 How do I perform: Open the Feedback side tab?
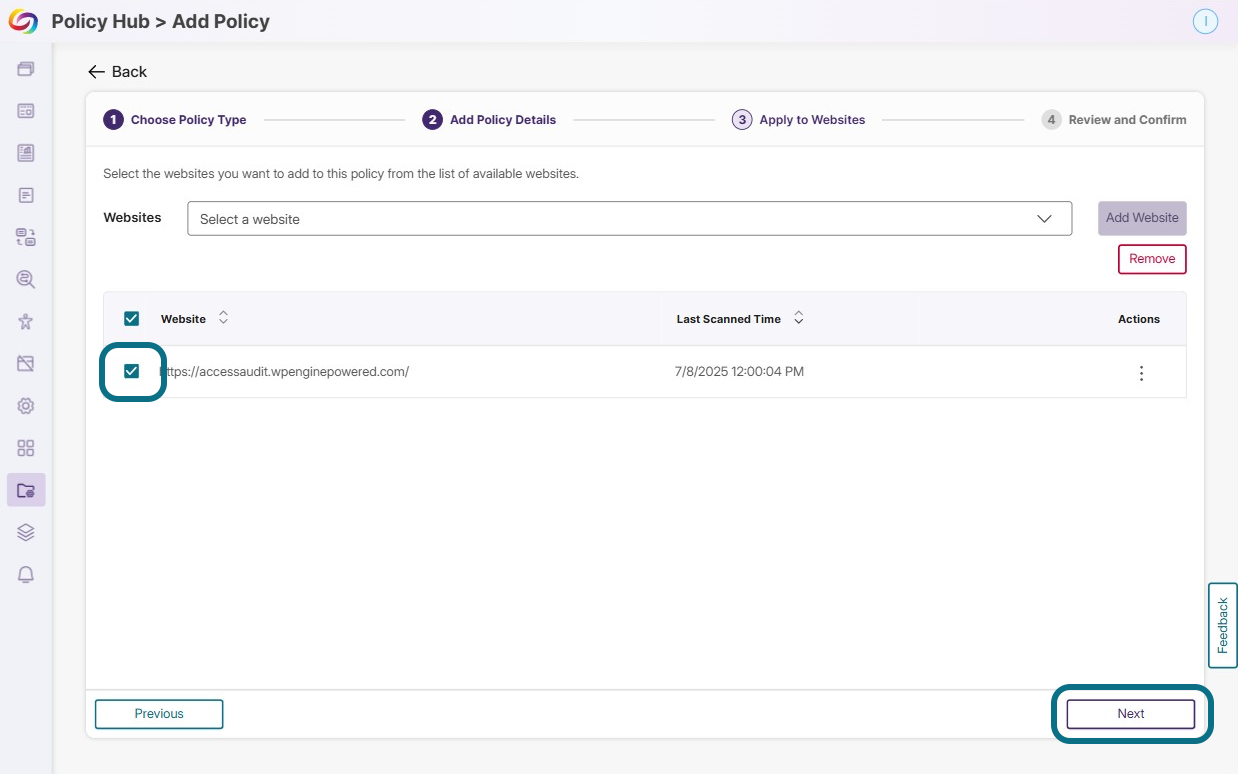pyautogui.click(x=1222, y=625)
